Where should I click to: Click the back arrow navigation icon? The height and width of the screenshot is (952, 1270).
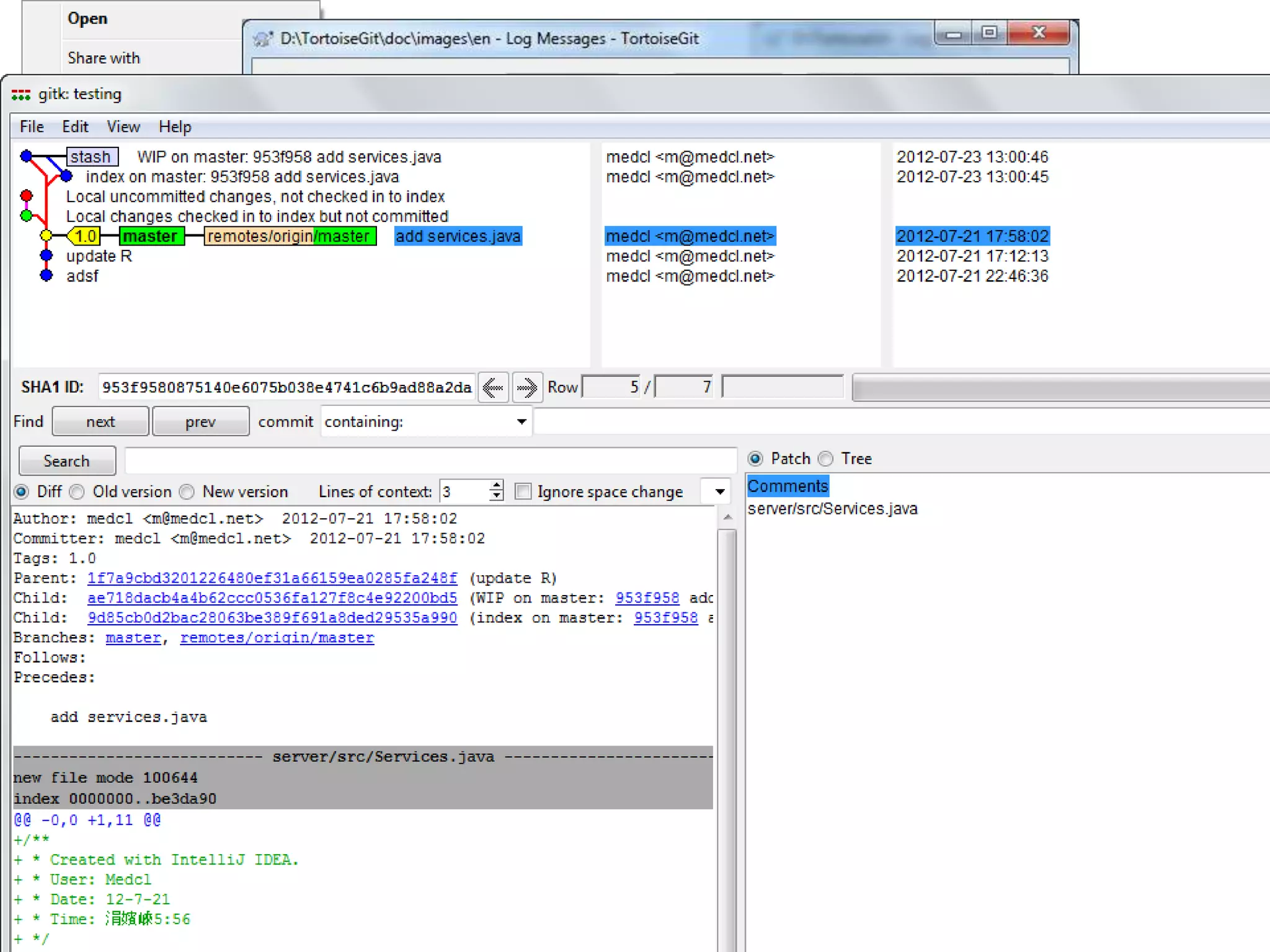493,388
